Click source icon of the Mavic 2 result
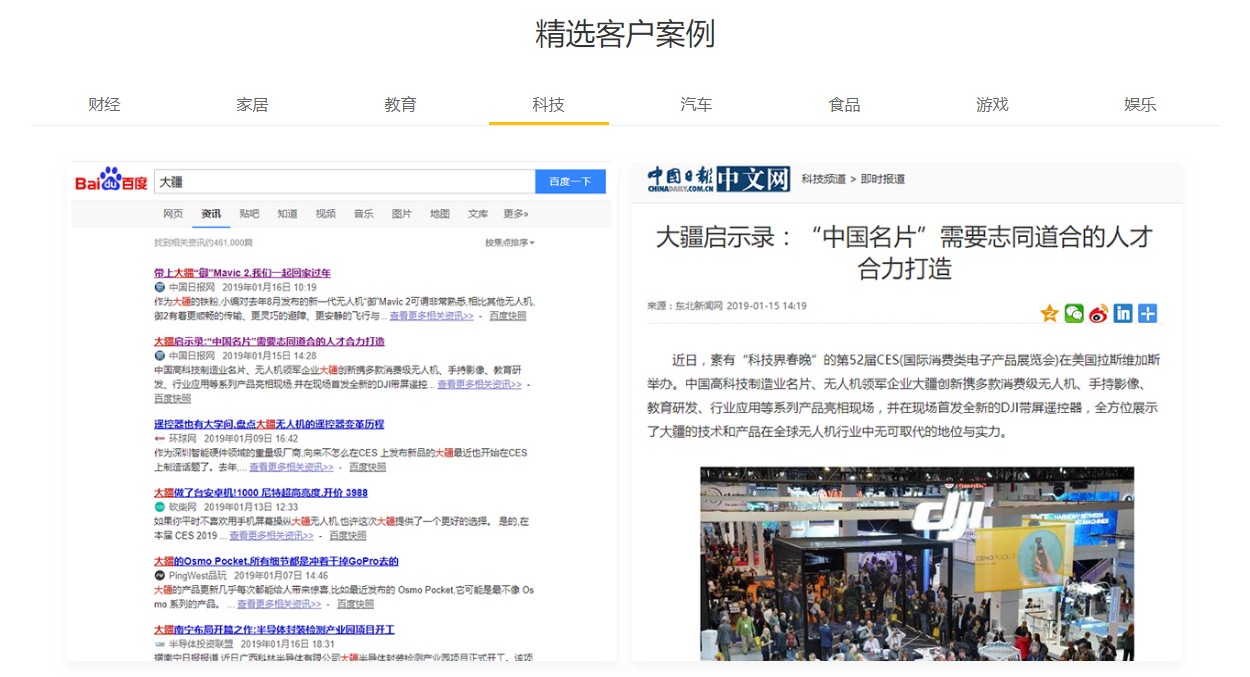The width and height of the screenshot is (1250, 677). tap(159, 287)
